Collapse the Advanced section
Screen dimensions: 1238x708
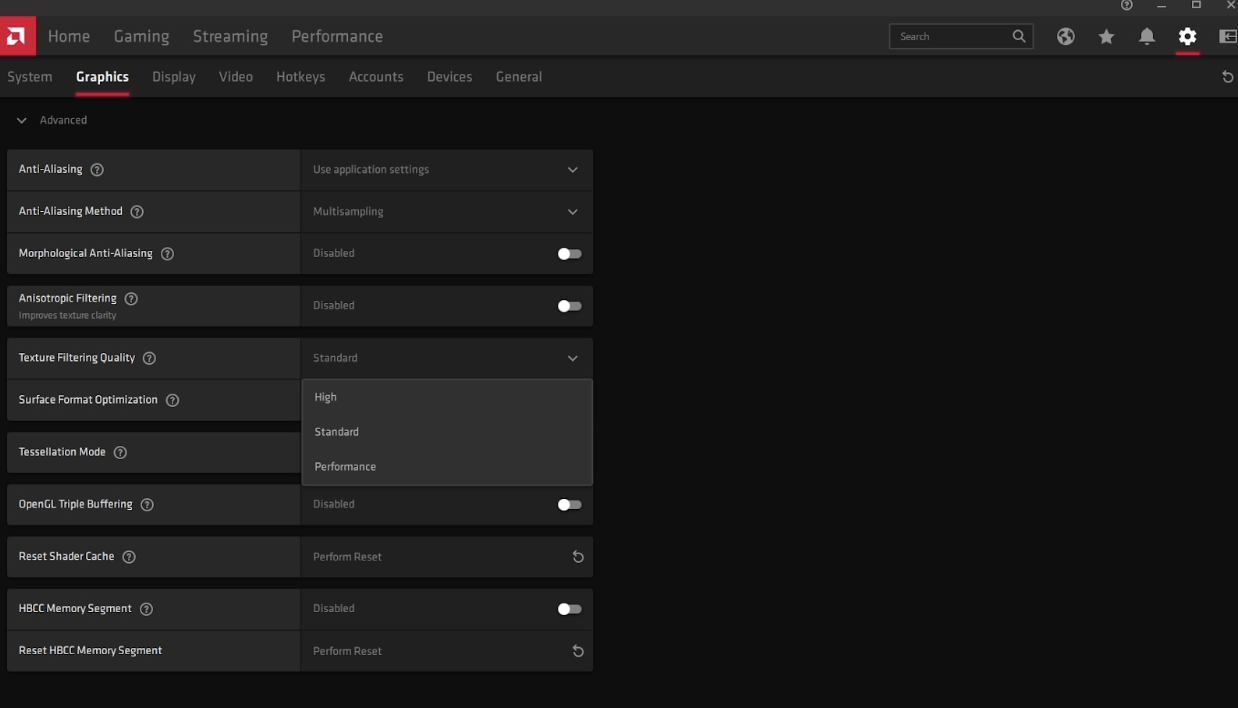tap(21, 119)
